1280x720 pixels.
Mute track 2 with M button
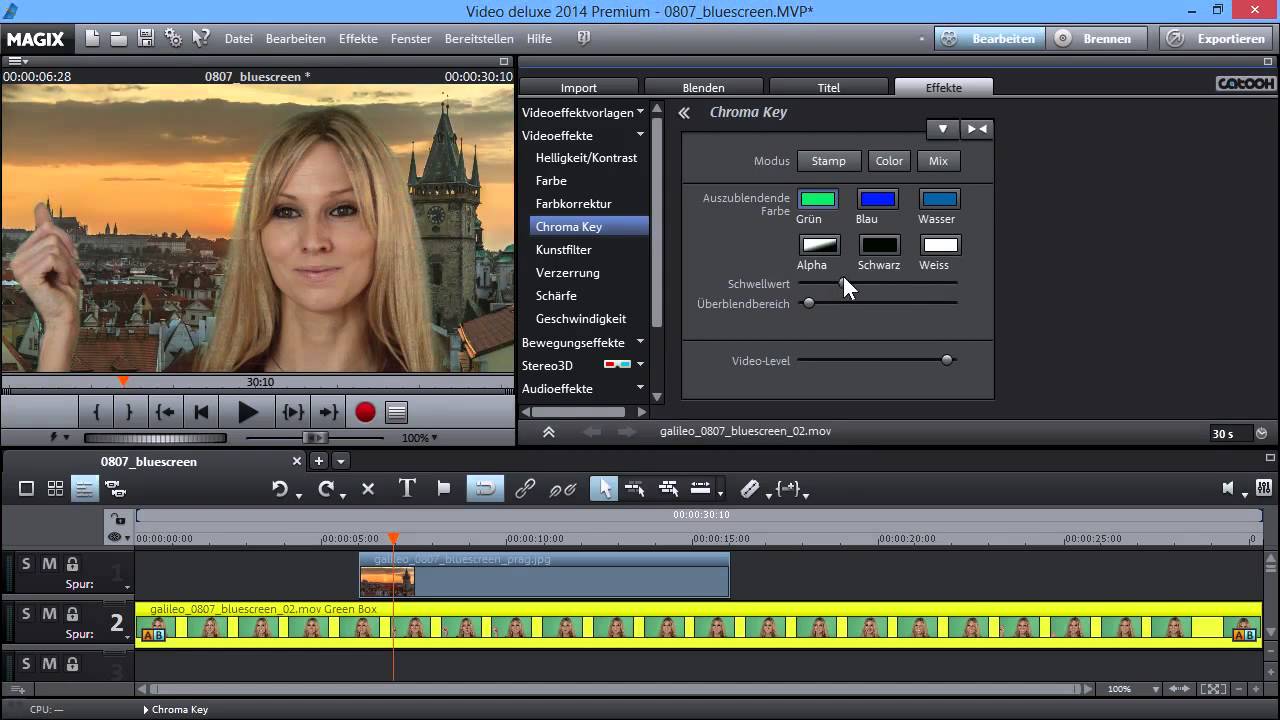tap(49, 614)
